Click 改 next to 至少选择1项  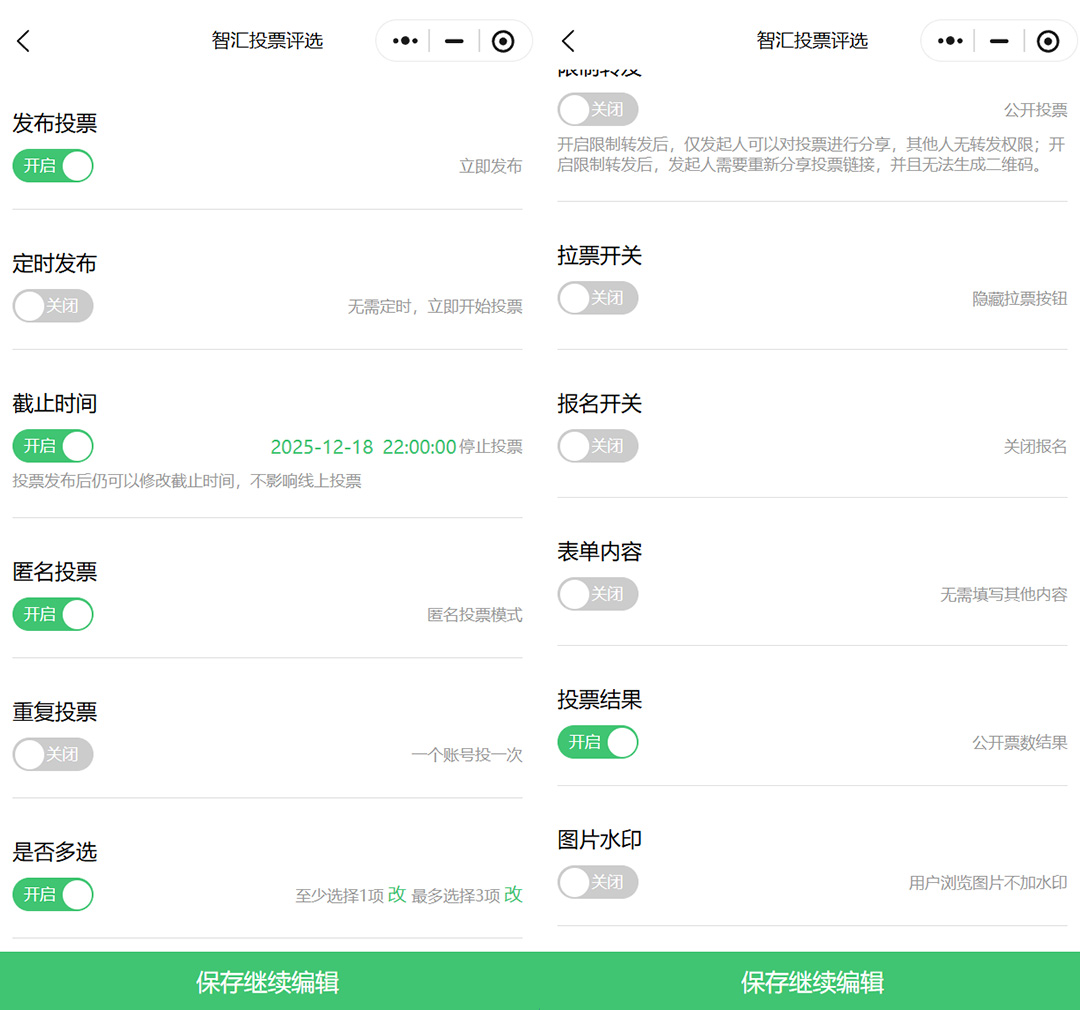(397, 895)
